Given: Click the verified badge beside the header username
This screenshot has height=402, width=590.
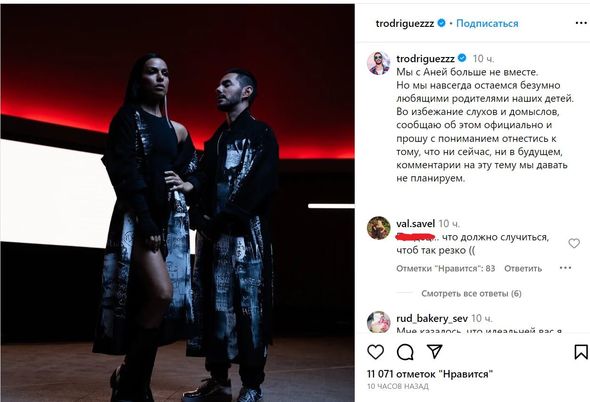Looking at the screenshot, I should 441,23.
